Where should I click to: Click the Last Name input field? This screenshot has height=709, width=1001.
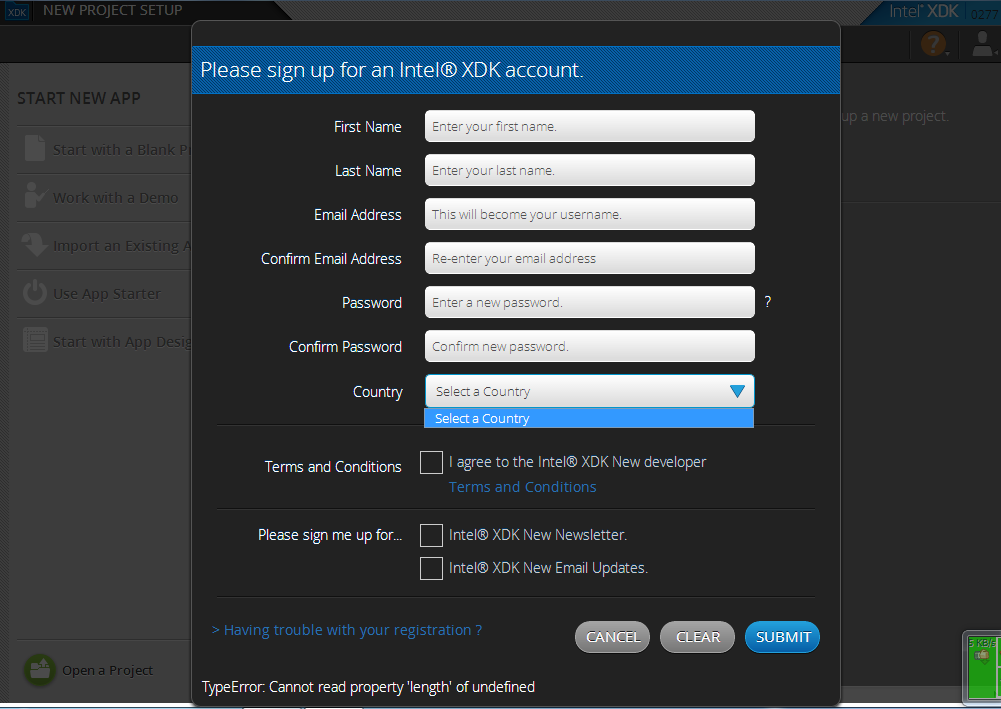590,170
